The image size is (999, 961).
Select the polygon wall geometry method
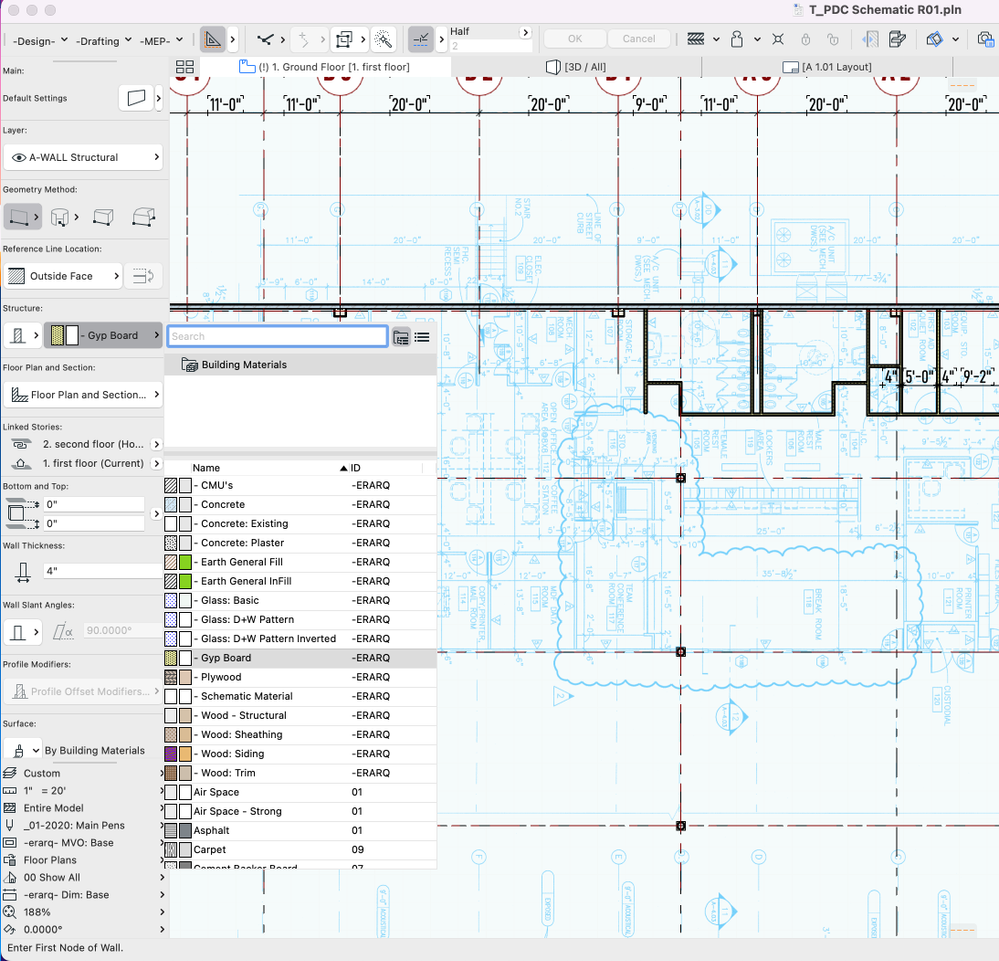[x=143, y=217]
